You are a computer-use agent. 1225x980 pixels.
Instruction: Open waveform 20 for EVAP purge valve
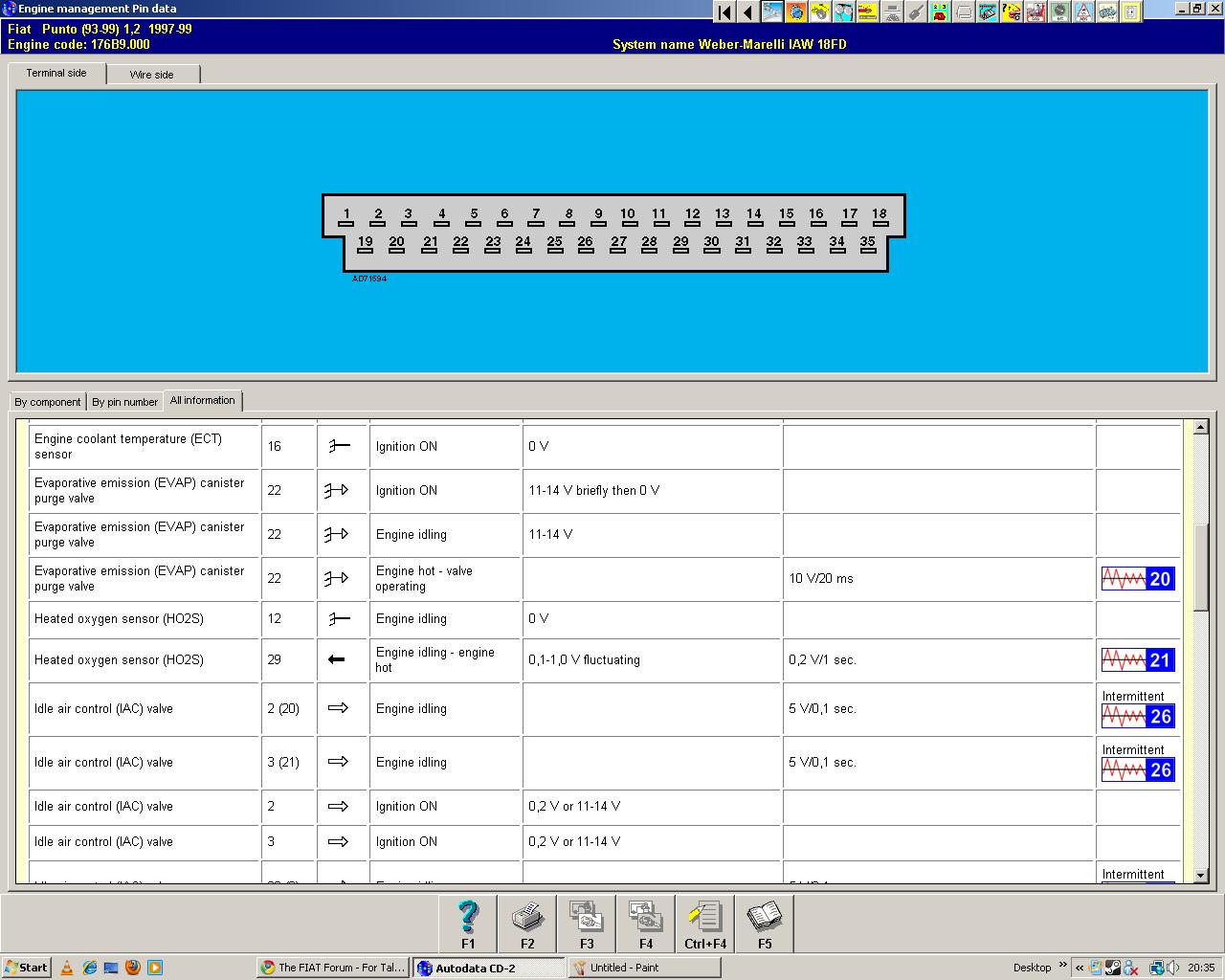coord(1138,579)
